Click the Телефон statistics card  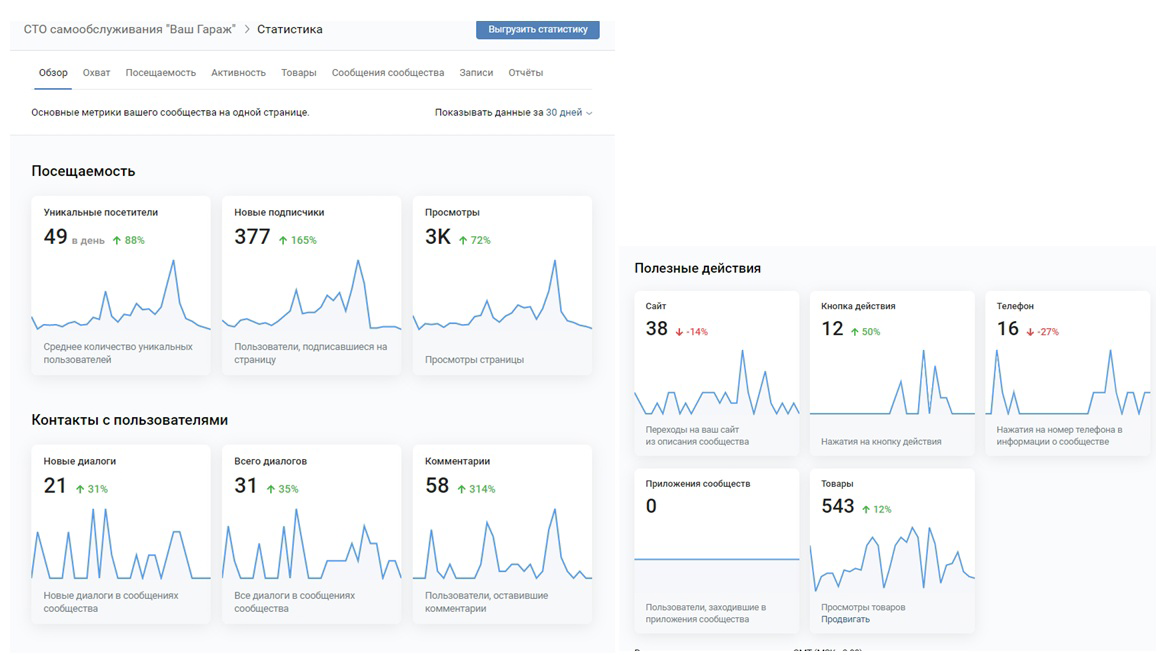1068,373
